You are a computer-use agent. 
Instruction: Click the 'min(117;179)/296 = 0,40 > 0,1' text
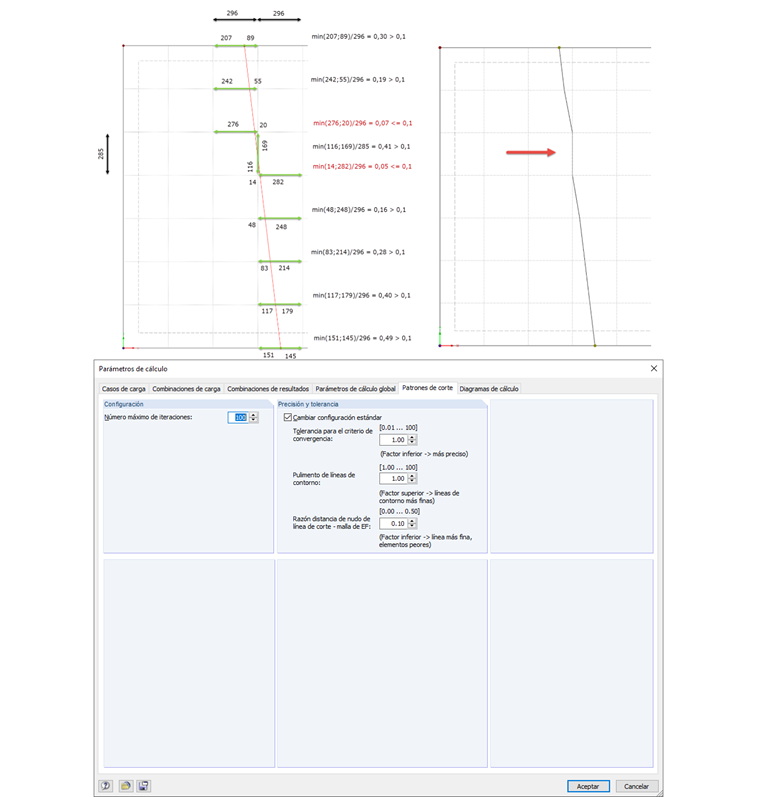361,295
